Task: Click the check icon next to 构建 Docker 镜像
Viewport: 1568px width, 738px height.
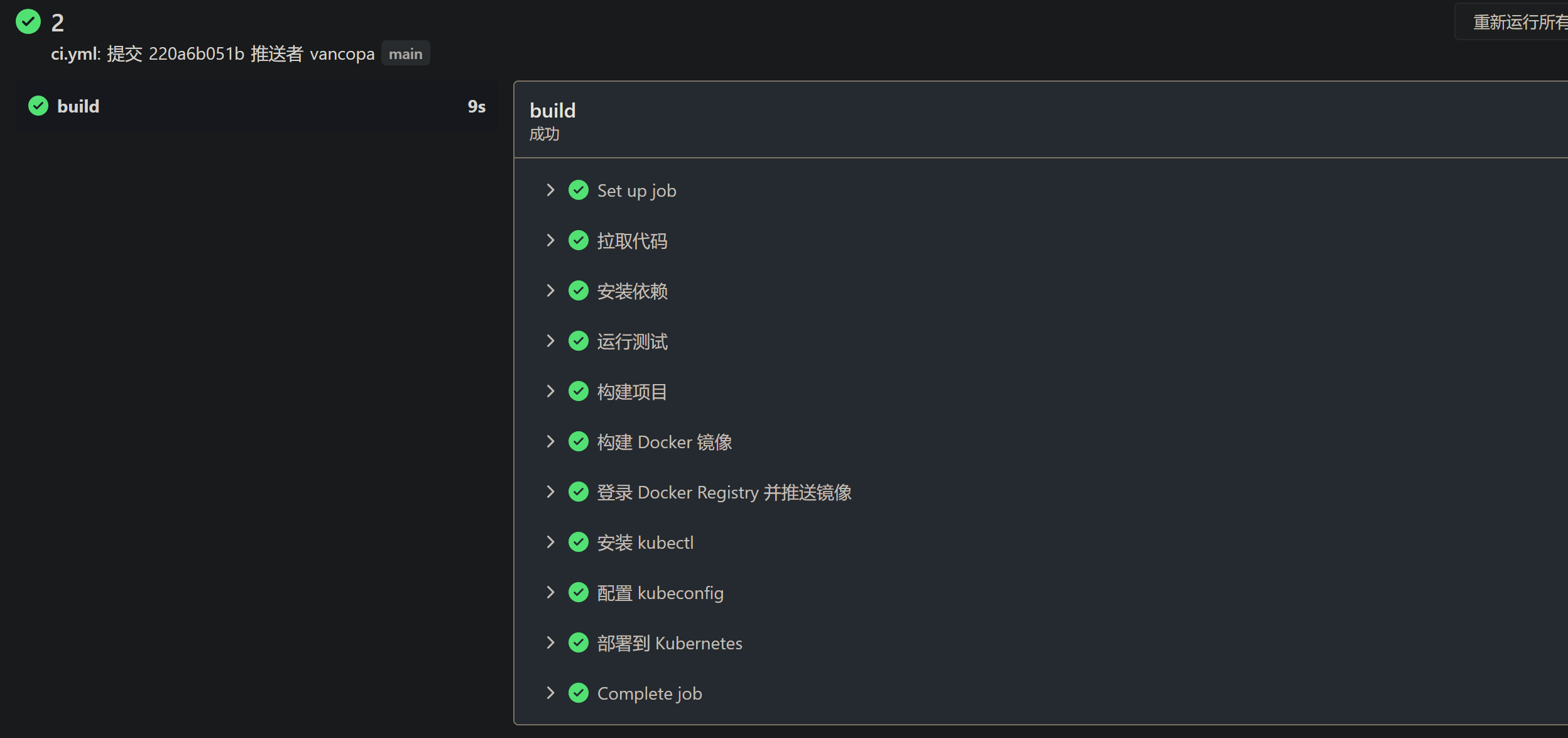Action: coord(578,441)
